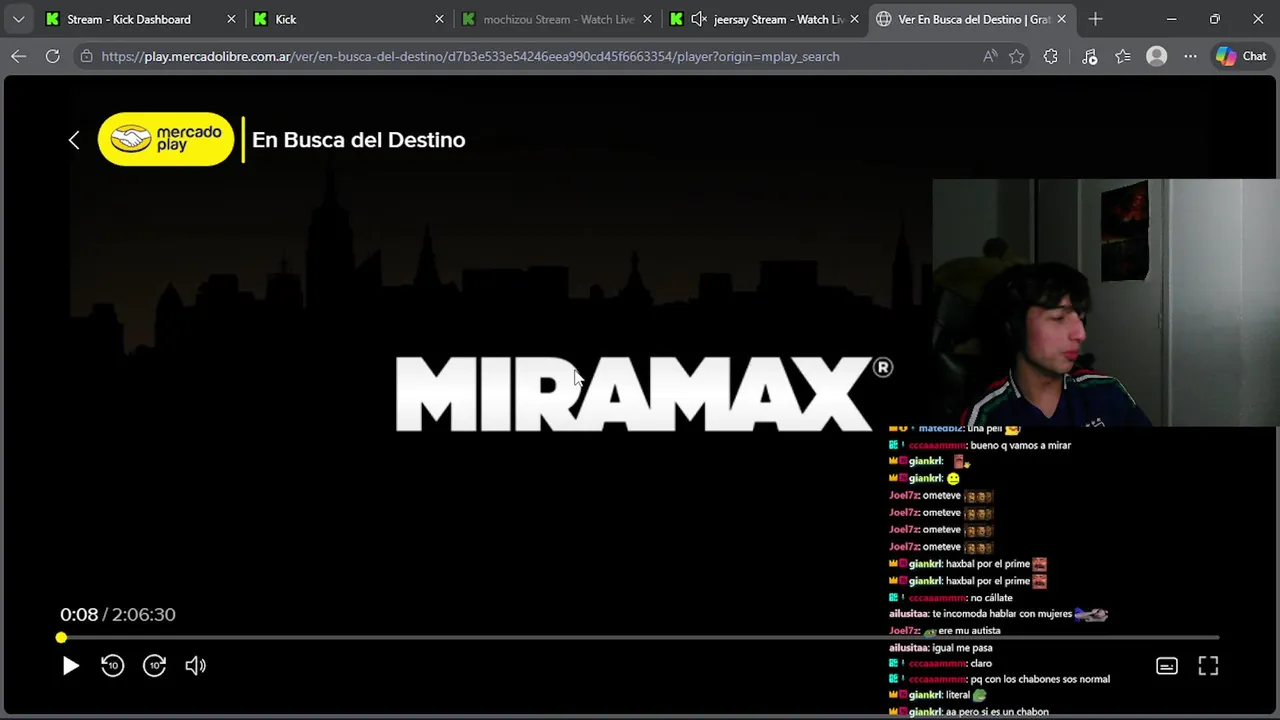This screenshot has height=720, width=1280.
Task: Open a new browser tab
Action: pos(1095,19)
